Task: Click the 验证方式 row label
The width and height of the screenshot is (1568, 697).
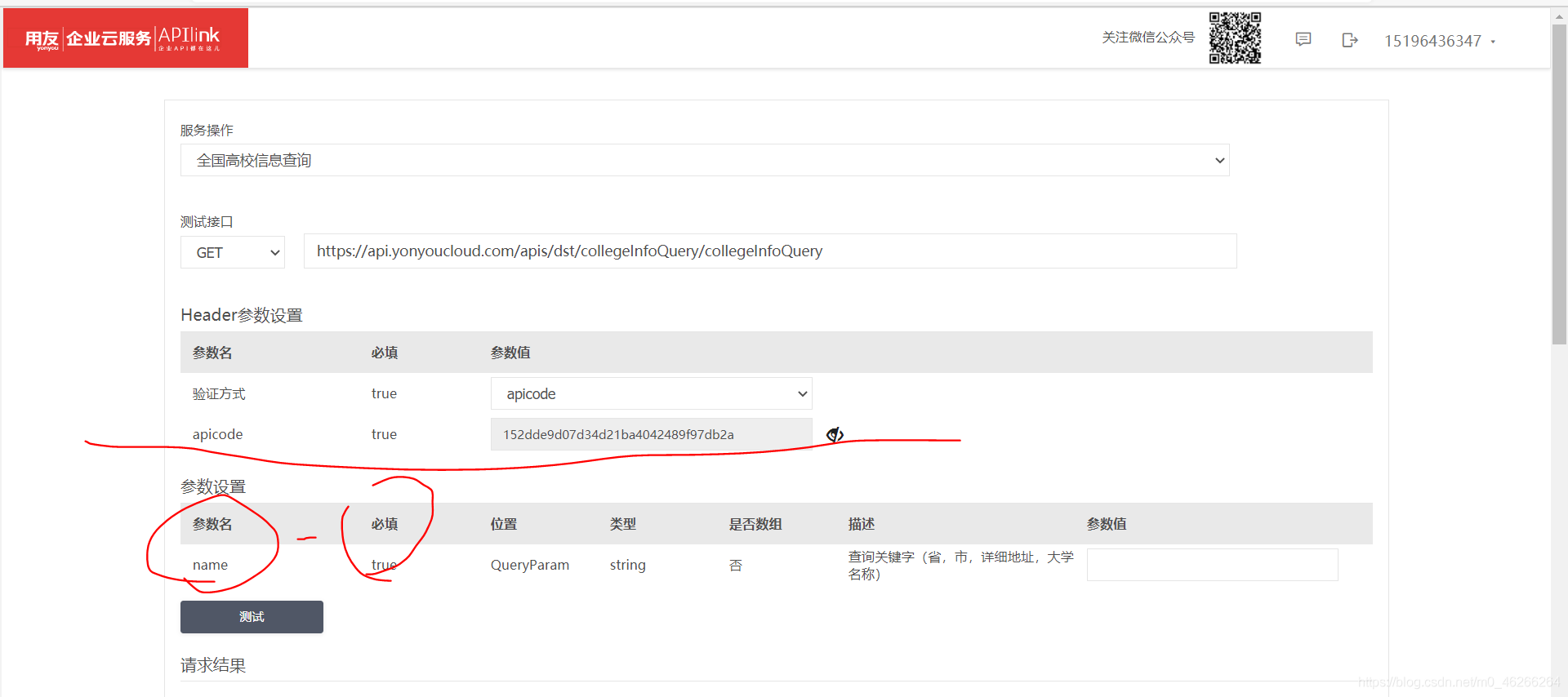Action: [x=219, y=393]
